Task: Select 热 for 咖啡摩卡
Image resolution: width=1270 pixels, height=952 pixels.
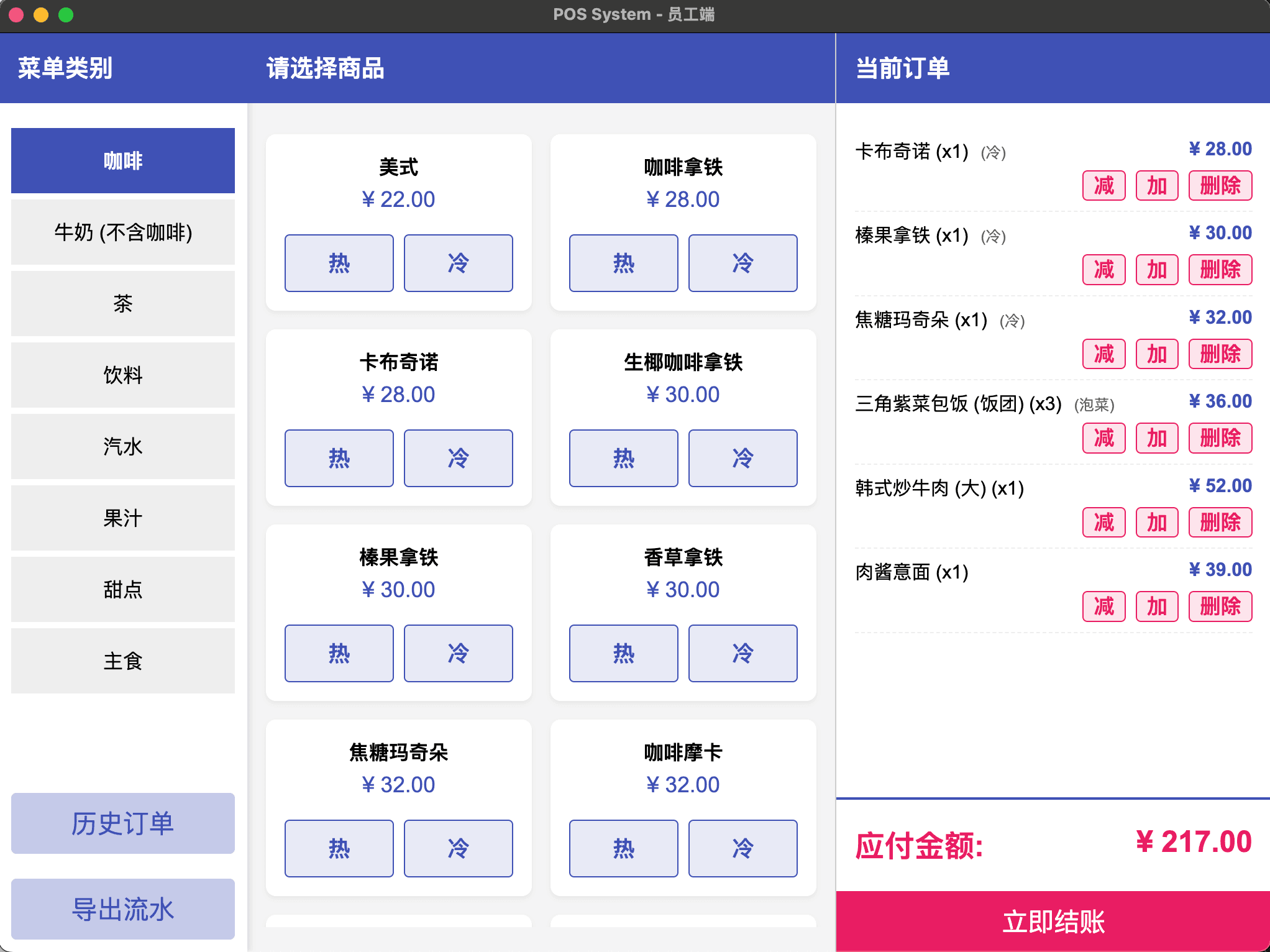Action: pyautogui.click(x=623, y=848)
